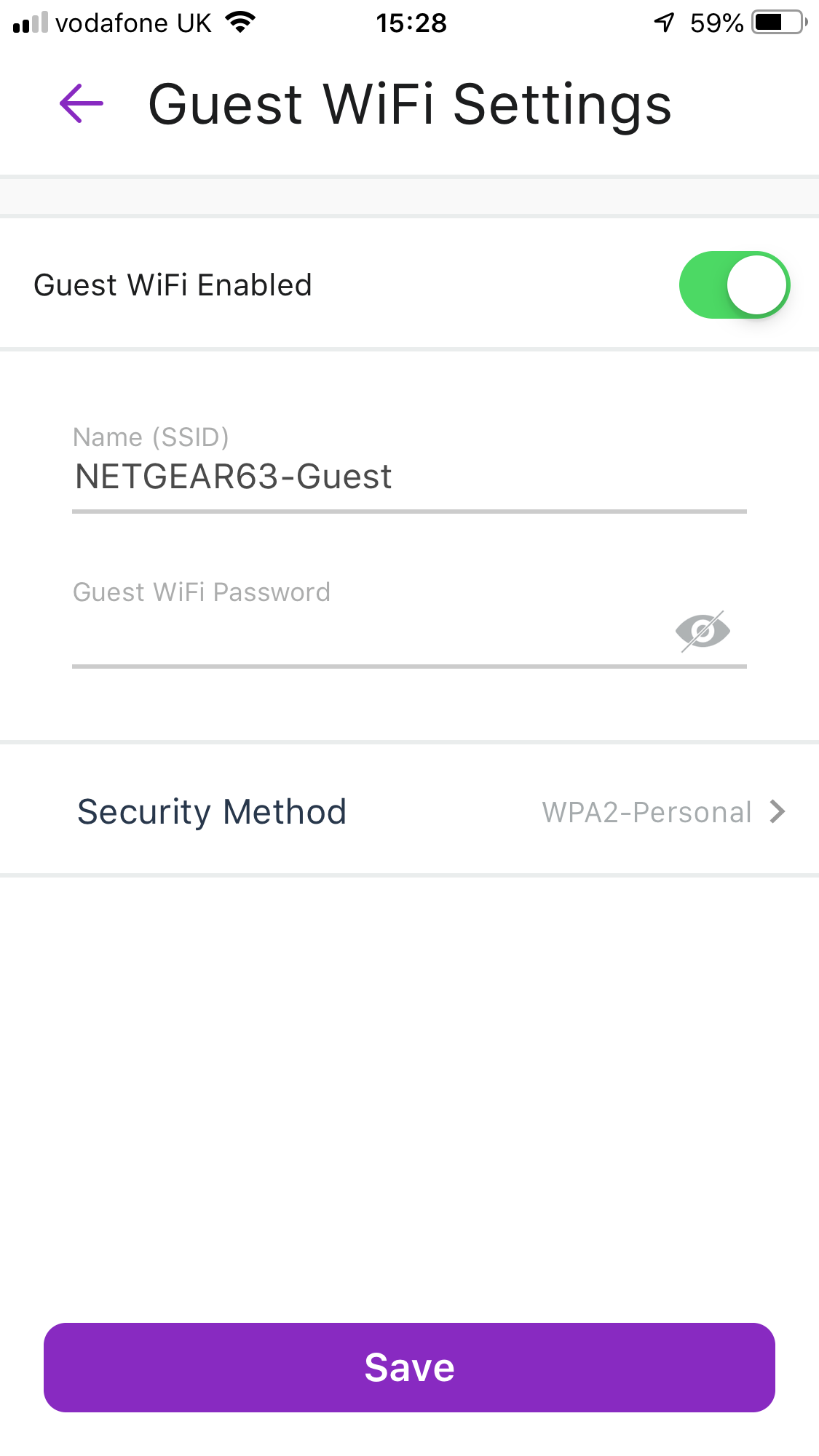Click the Guest WiFi Password label

pyautogui.click(x=202, y=592)
